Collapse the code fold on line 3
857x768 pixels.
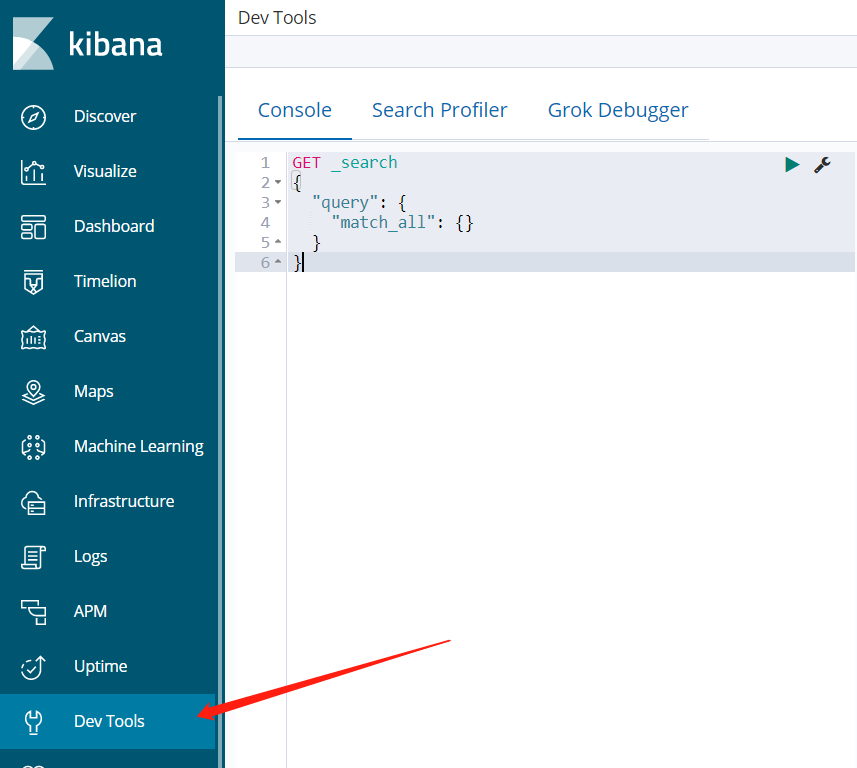(278, 202)
